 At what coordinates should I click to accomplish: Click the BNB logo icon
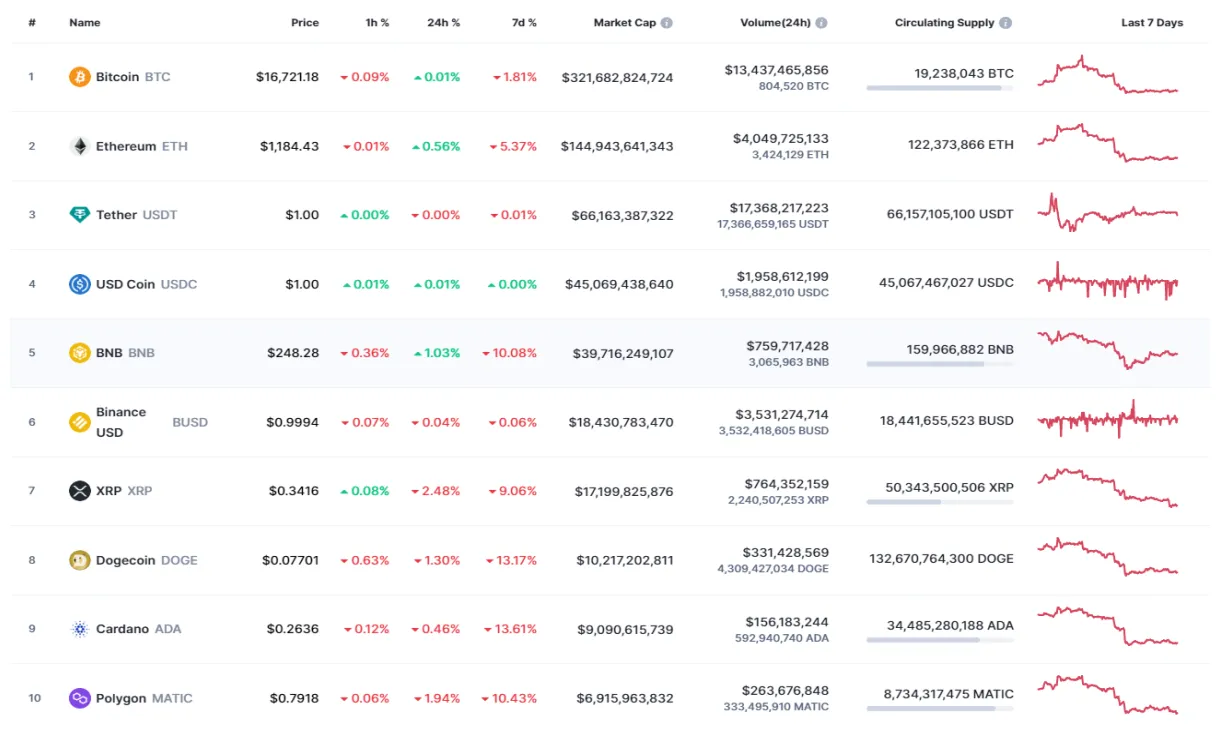[79, 353]
